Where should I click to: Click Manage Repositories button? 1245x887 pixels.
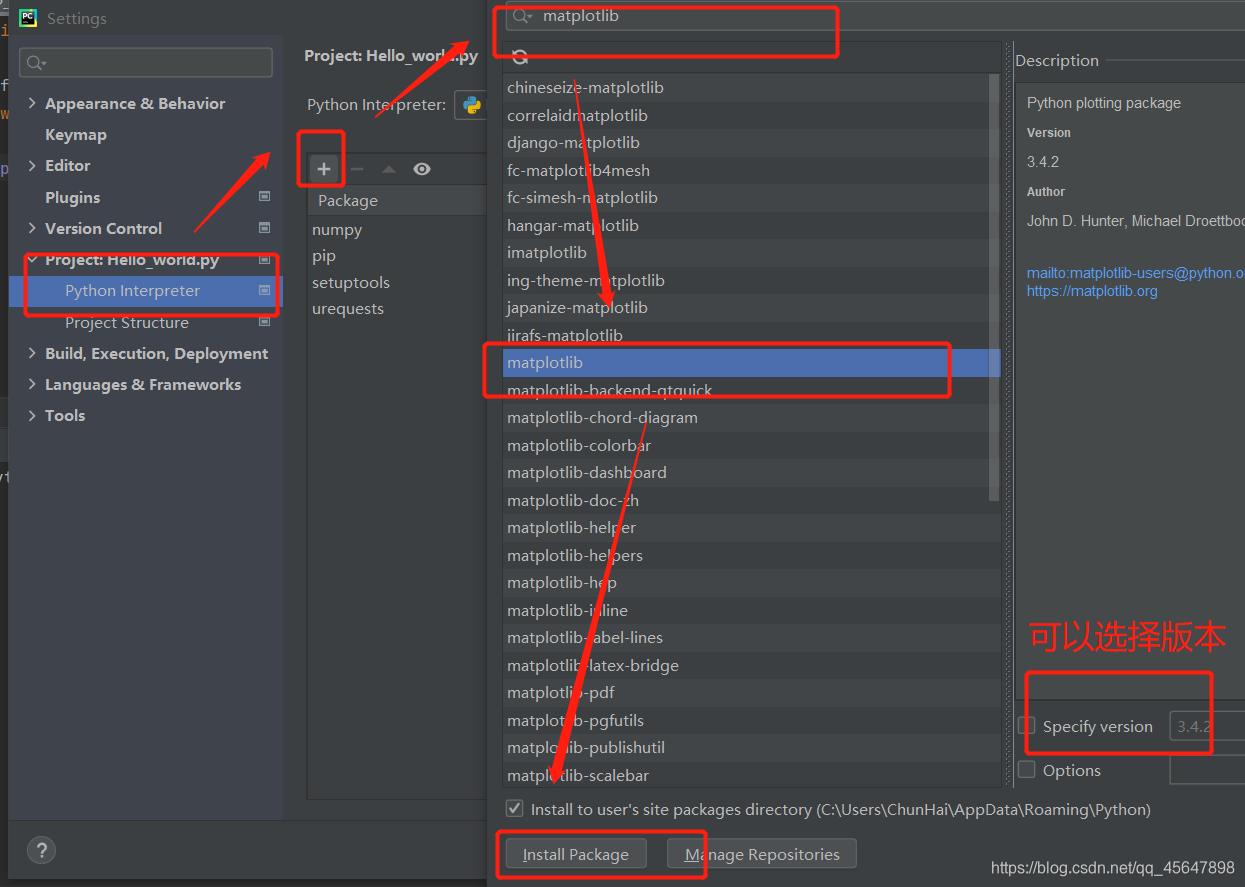762,854
